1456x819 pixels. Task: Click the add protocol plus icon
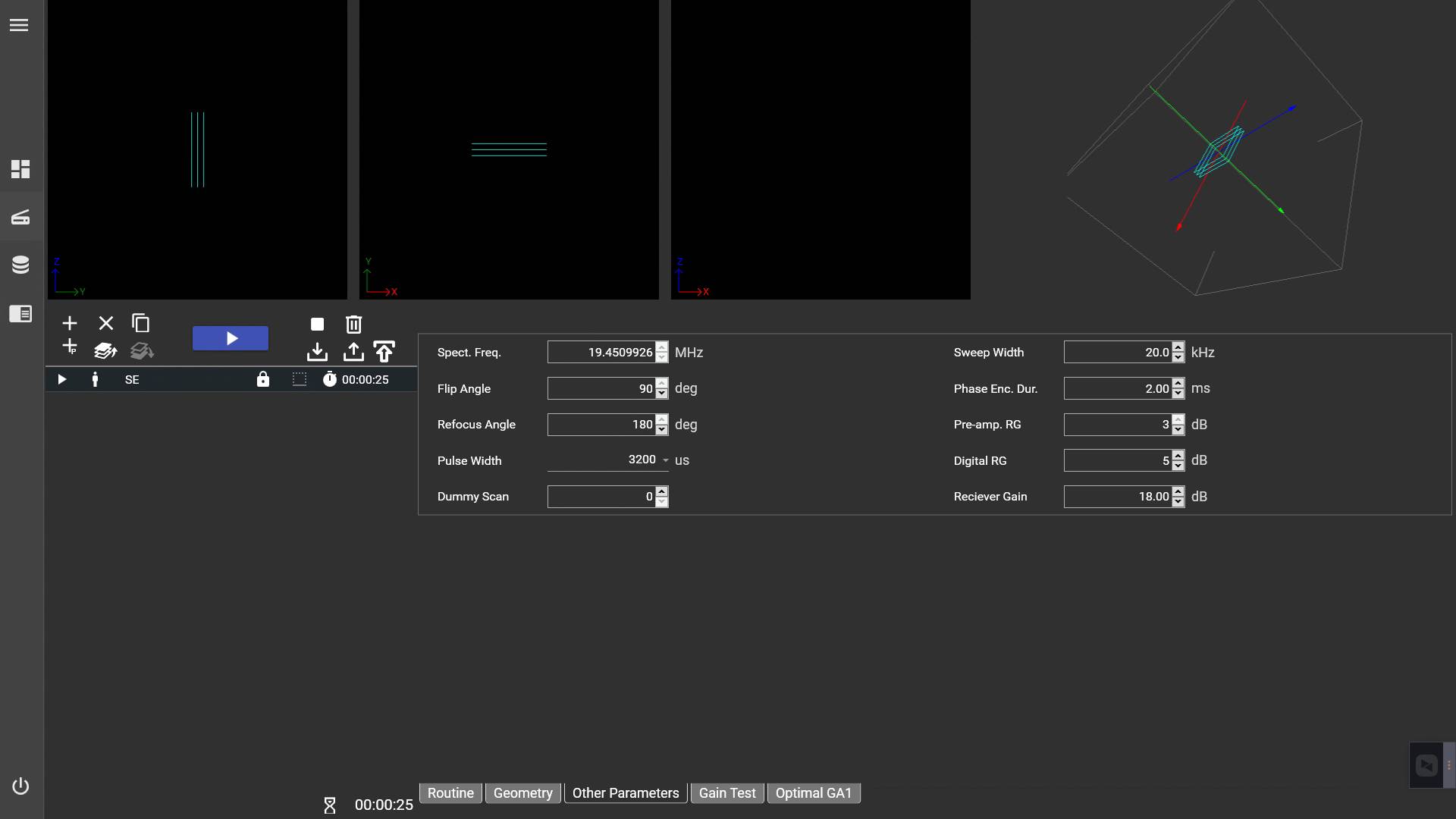pyautogui.click(x=70, y=323)
